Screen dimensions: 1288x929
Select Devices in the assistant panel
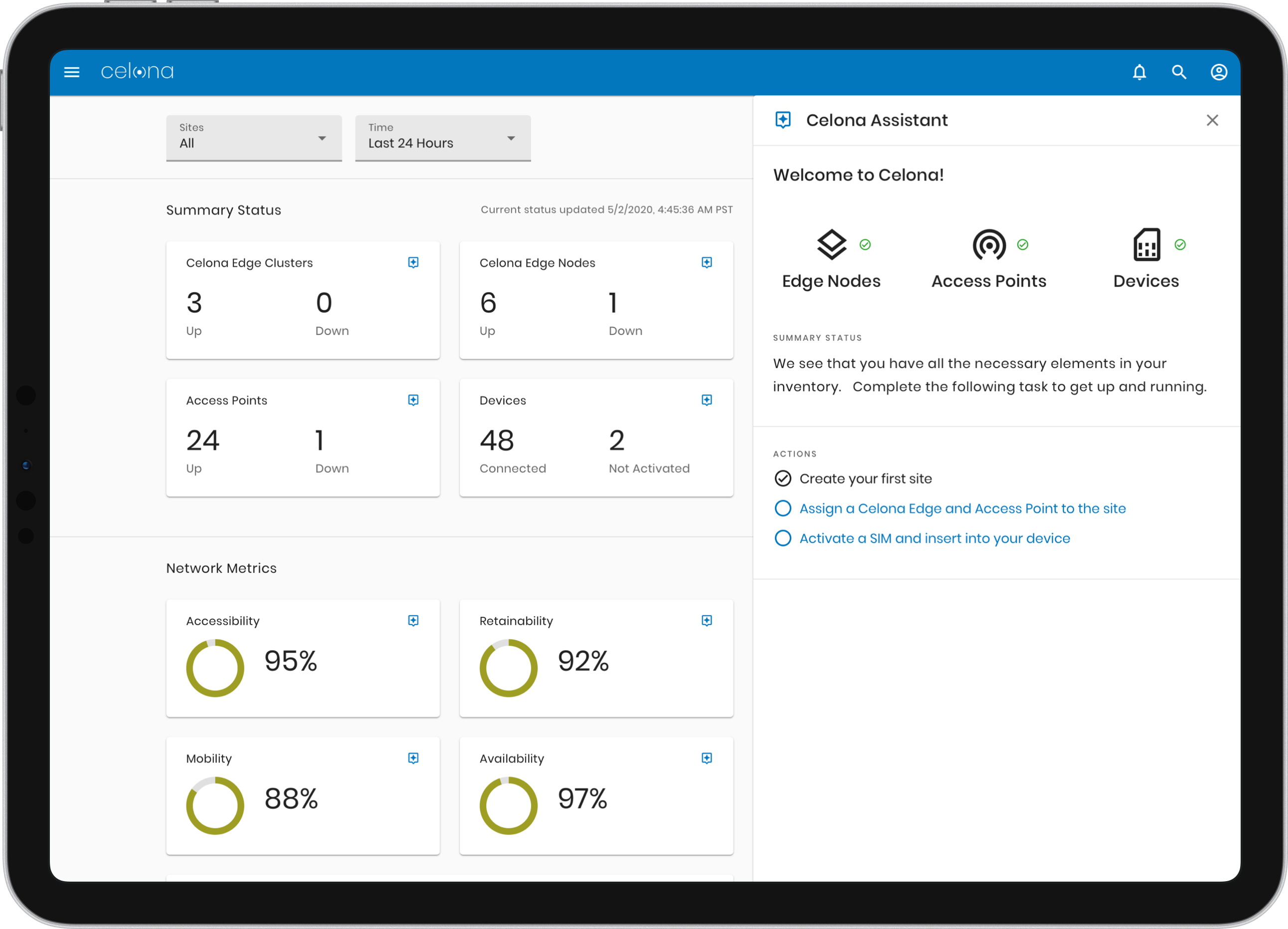click(1146, 259)
